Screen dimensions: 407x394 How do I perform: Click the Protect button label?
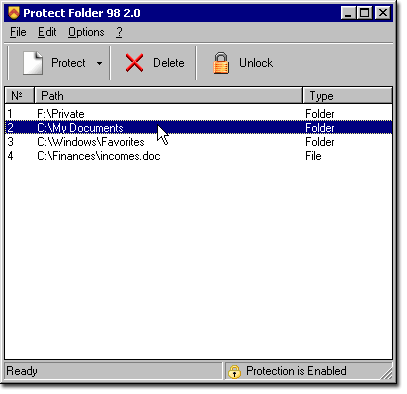click(68, 63)
